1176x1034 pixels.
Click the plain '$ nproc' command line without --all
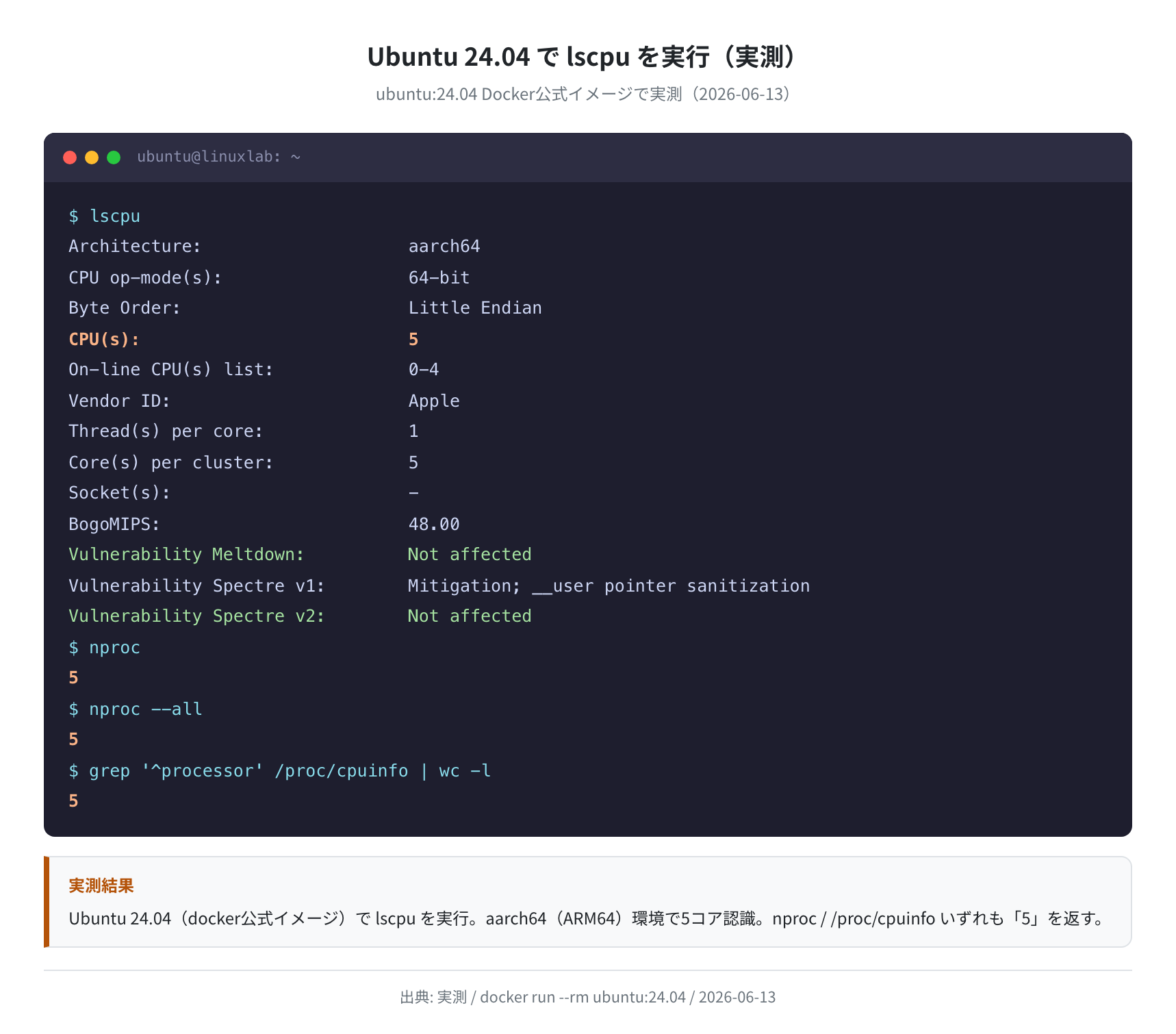click(x=104, y=648)
